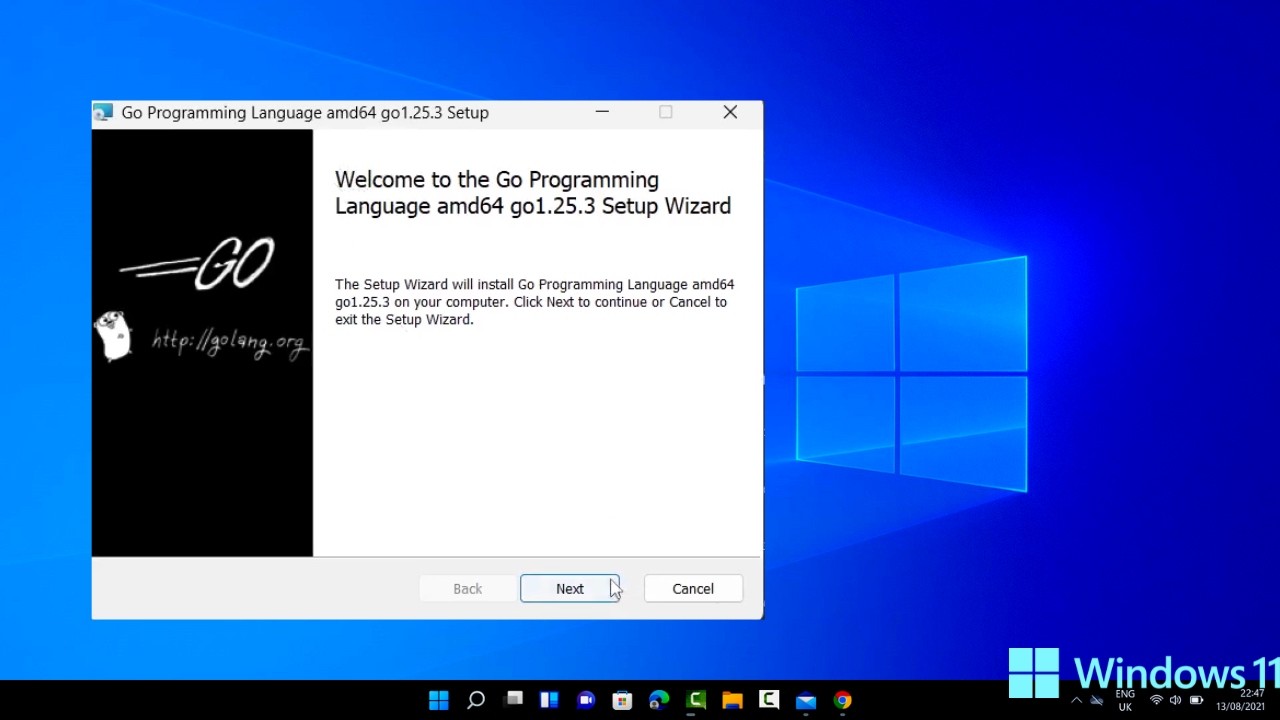This screenshot has height=720, width=1280.
Task: Open Task View from the taskbar
Action: (514, 700)
